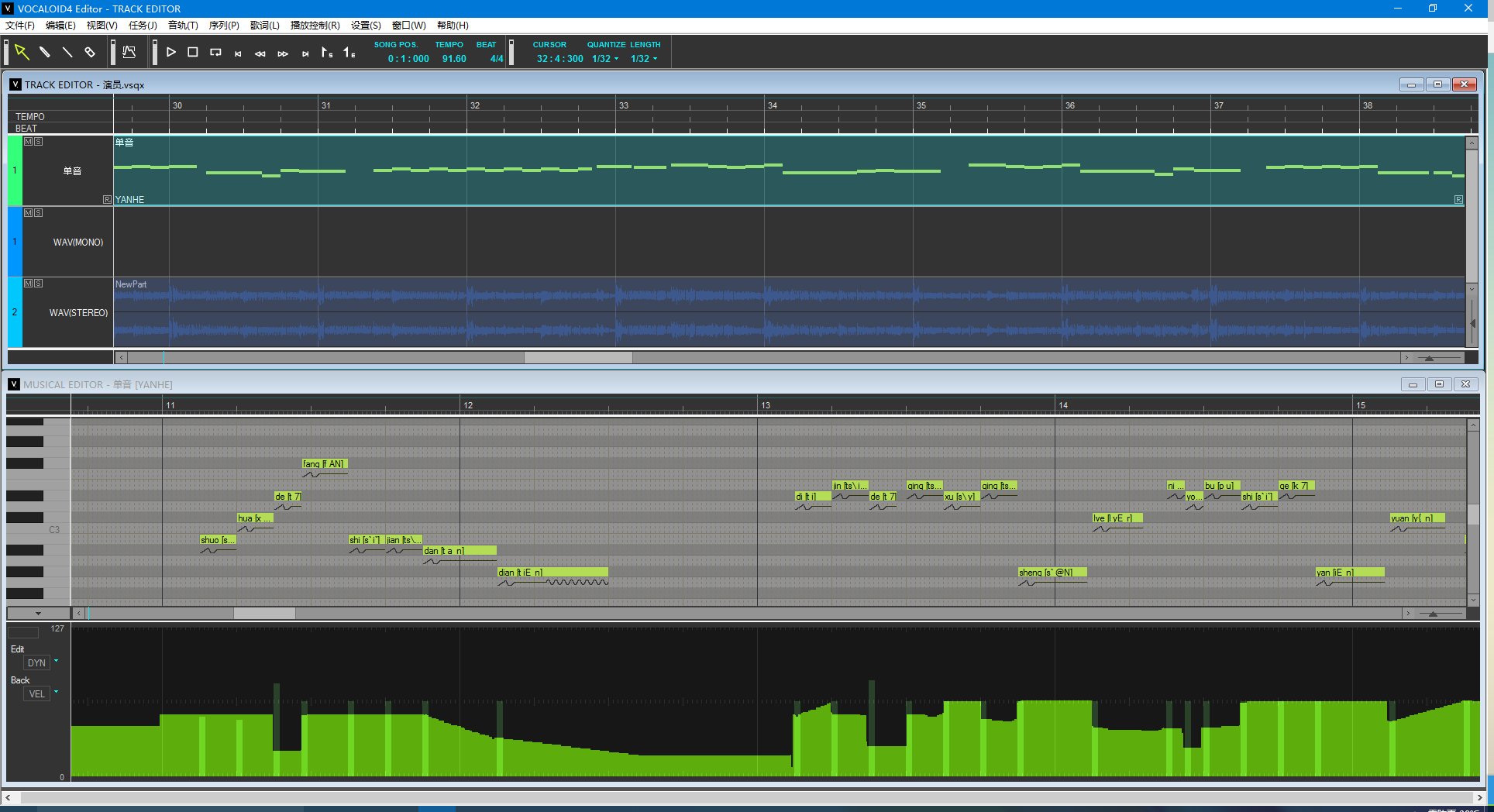Open the 编辑(E) menu

(x=60, y=26)
